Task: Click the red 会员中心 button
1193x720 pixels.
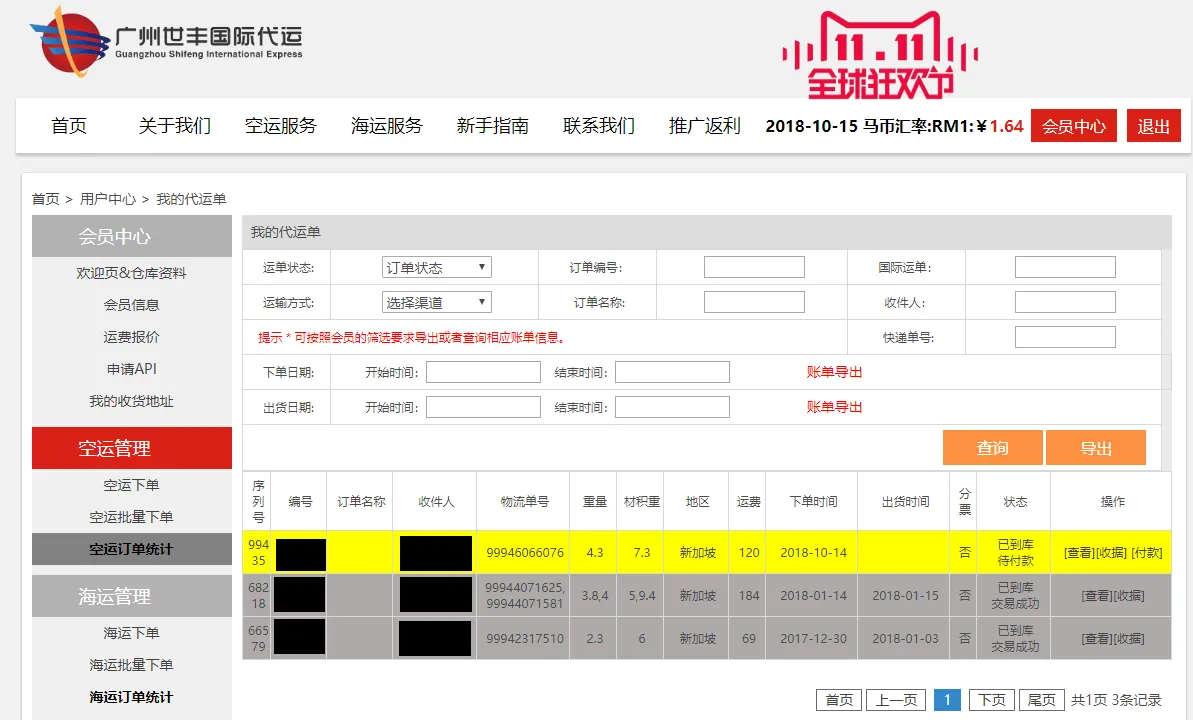Action: (x=1073, y=125)
